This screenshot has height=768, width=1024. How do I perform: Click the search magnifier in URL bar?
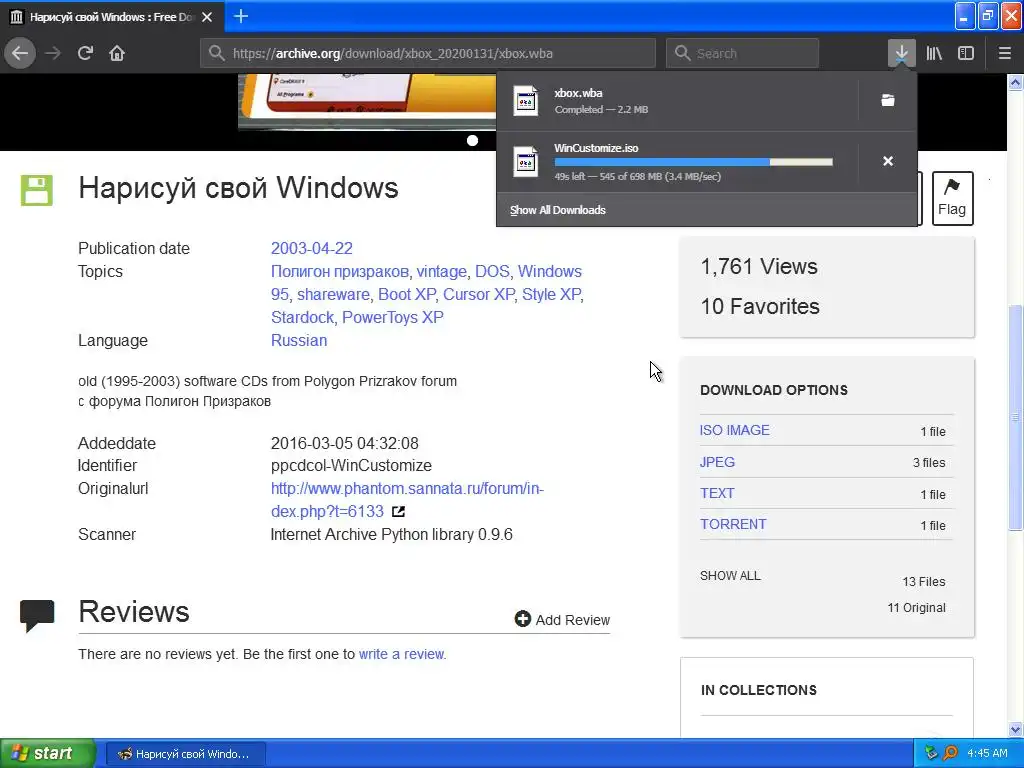pyautogui.click(x=217, y=53)
